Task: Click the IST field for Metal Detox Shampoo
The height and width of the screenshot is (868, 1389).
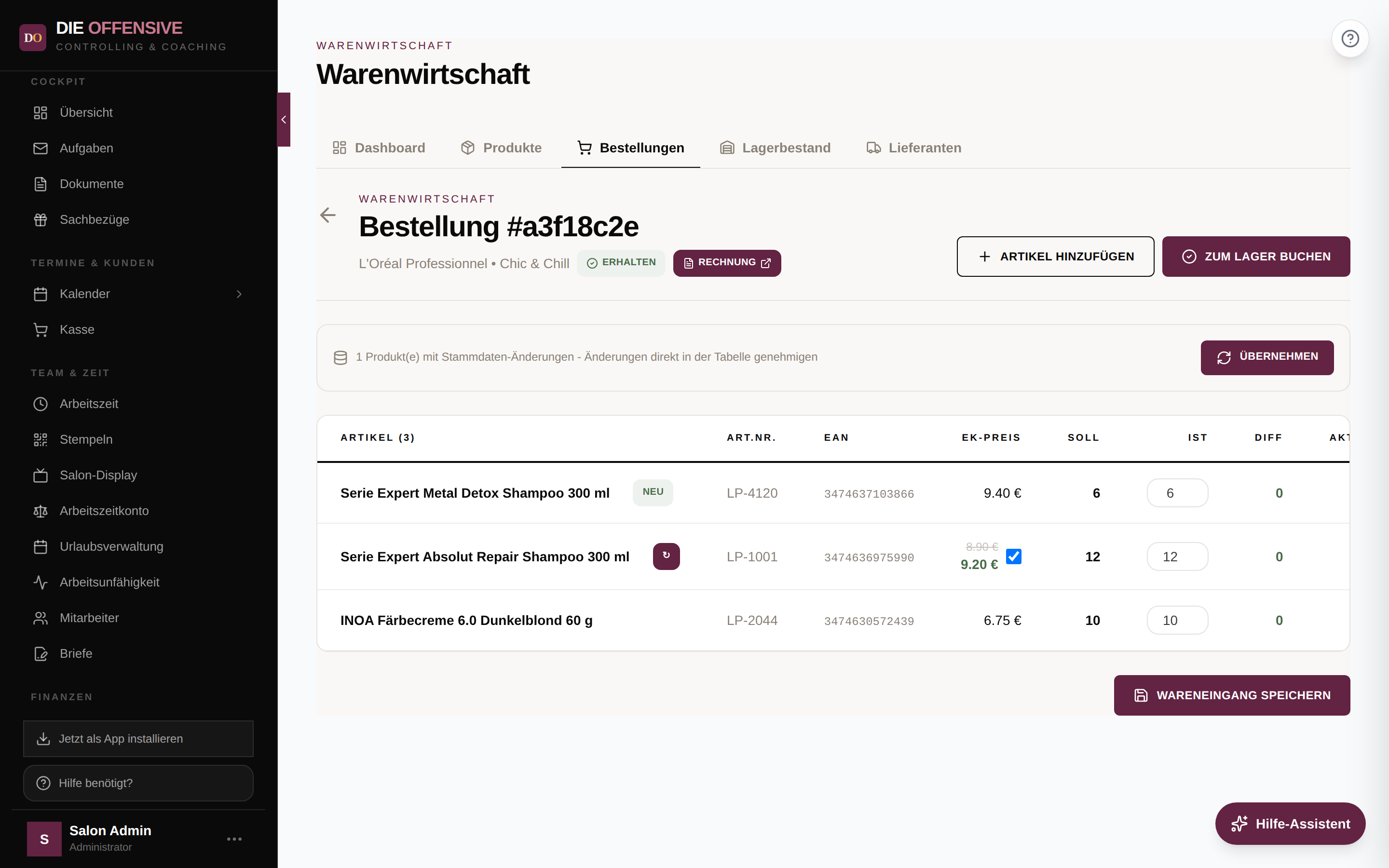Action: pyautogui.click(x=1177, y=492)
